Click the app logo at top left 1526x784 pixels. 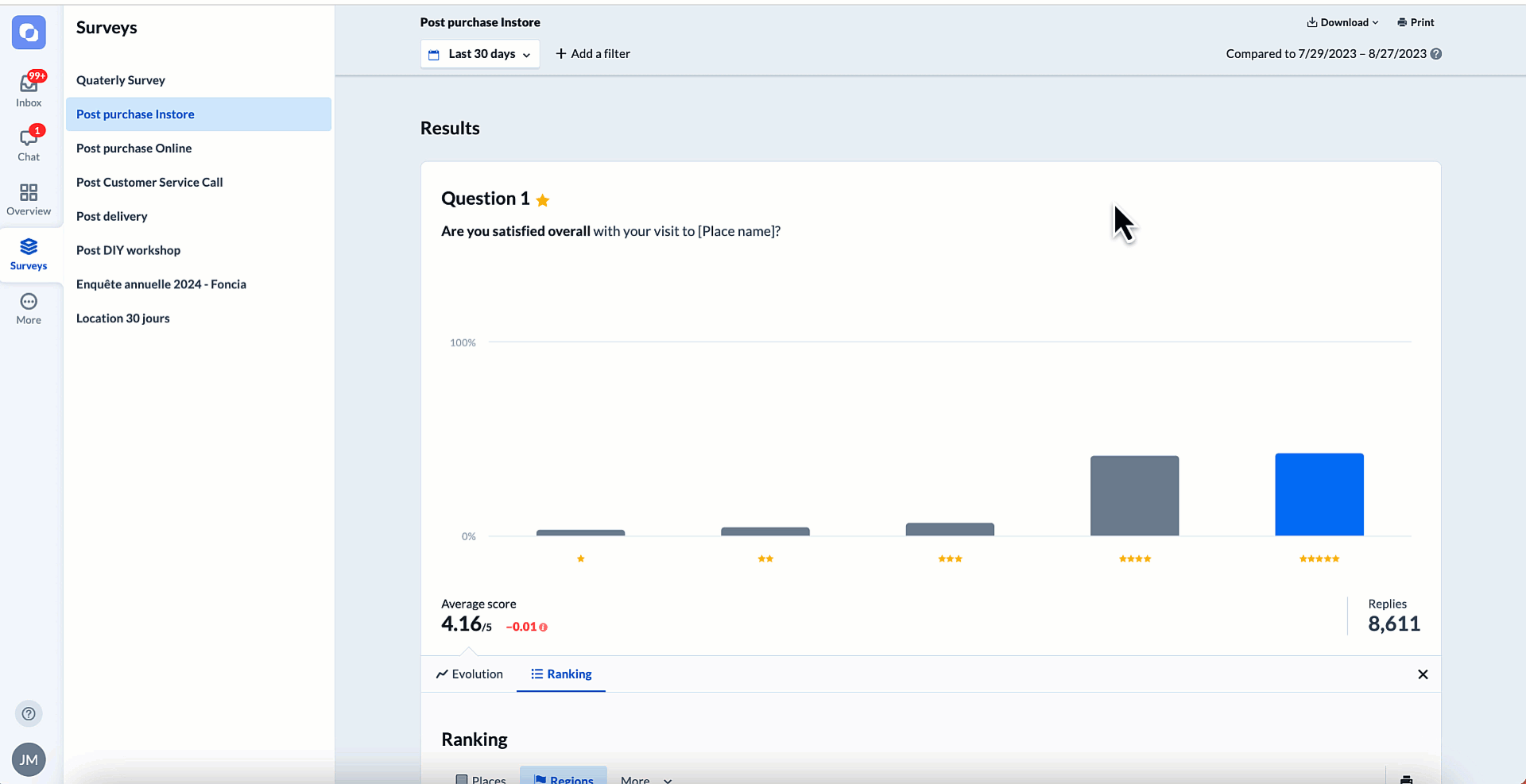click(29, 33)
